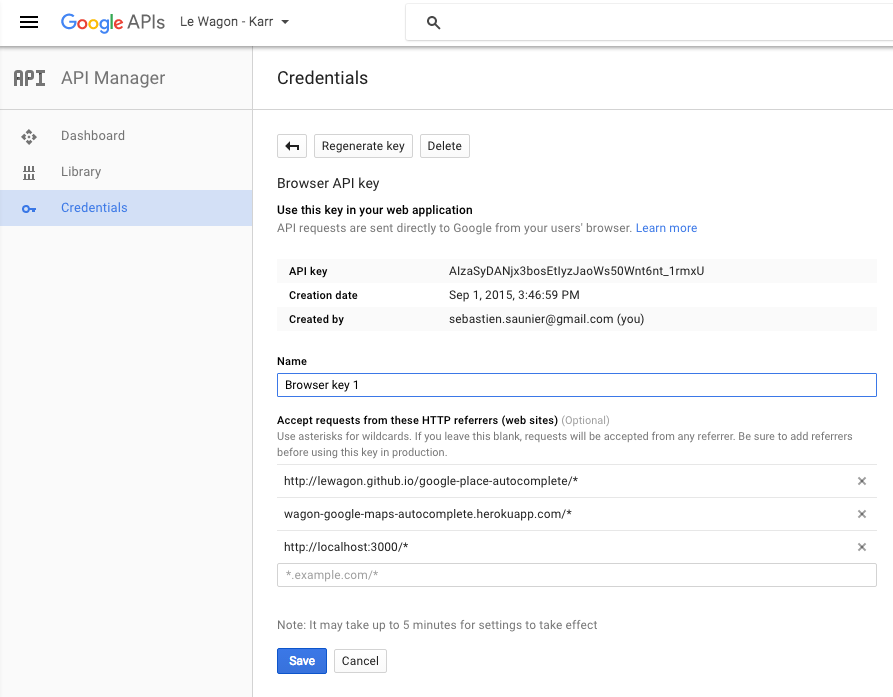Open the Le Wagon - Karr project dropdown

235,22
